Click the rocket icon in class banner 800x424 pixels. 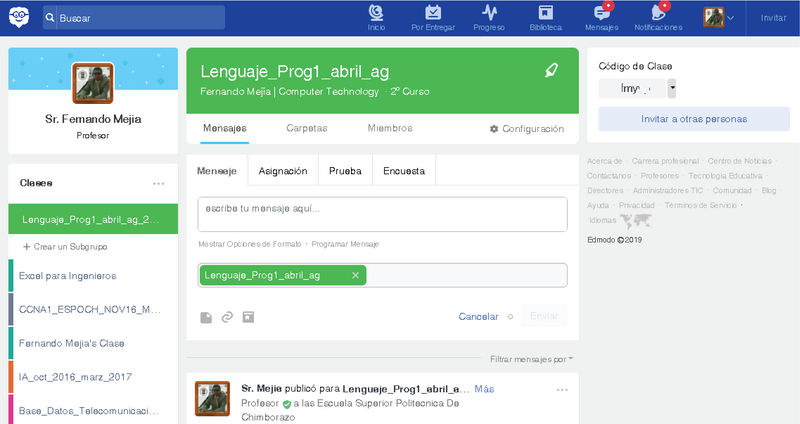pos(551,71)
